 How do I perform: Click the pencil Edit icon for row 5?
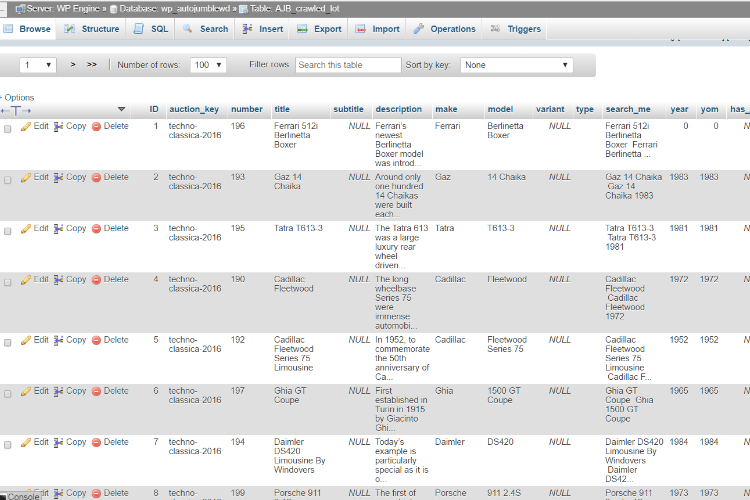tap(26, 340)
